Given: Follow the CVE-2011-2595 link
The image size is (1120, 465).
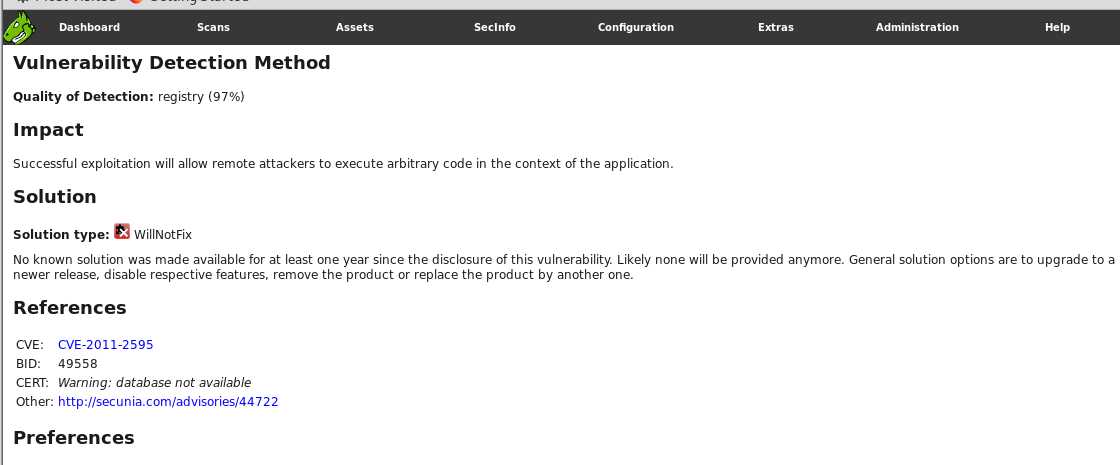Looking at the screenshot, I should [106, 345].
